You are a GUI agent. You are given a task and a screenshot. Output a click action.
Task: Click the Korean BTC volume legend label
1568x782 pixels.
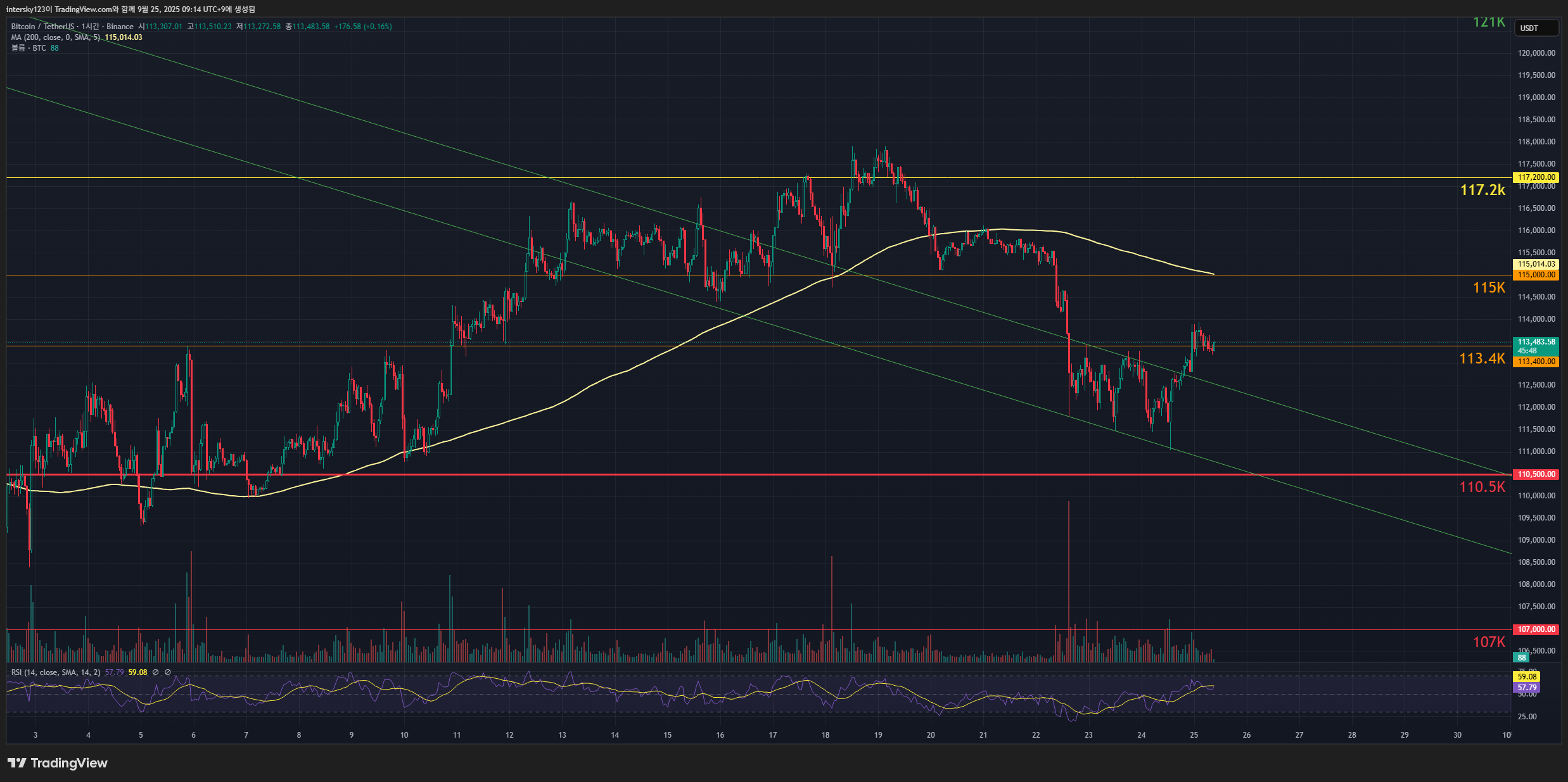click(29, 48)
